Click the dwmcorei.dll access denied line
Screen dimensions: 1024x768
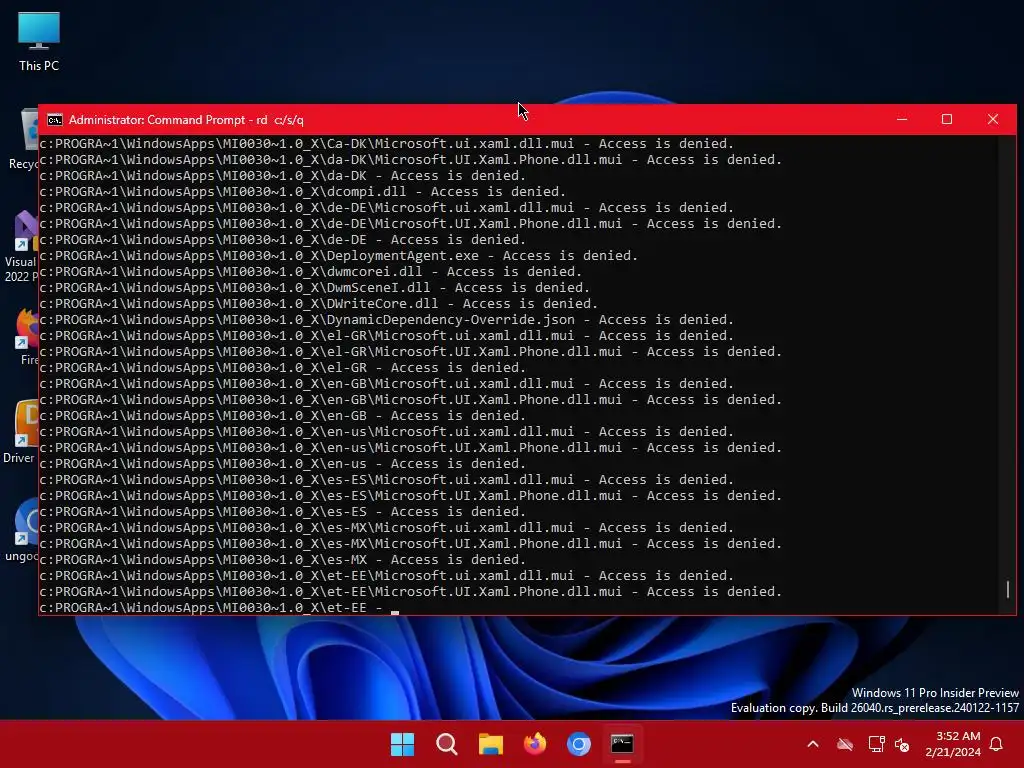310,272
